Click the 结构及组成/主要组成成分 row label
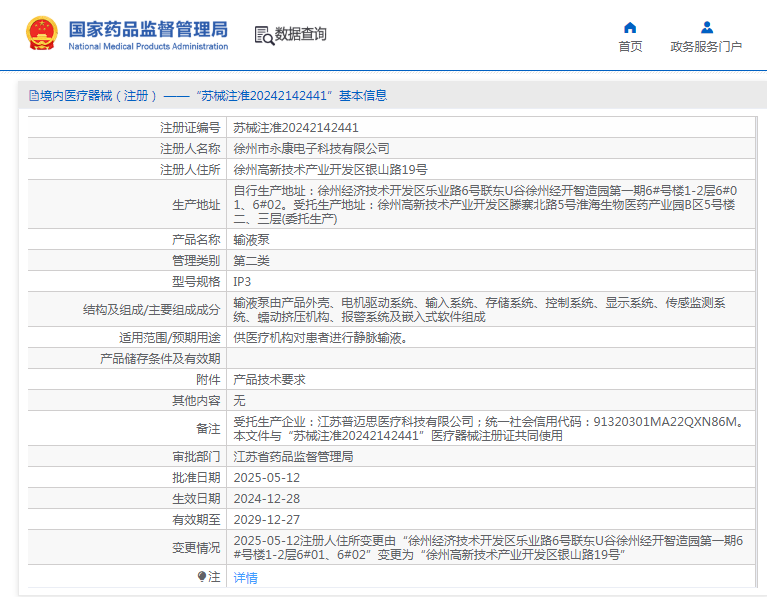Image resolution: width=767 pixels, height=597 pixels. (x=152, y=310)
